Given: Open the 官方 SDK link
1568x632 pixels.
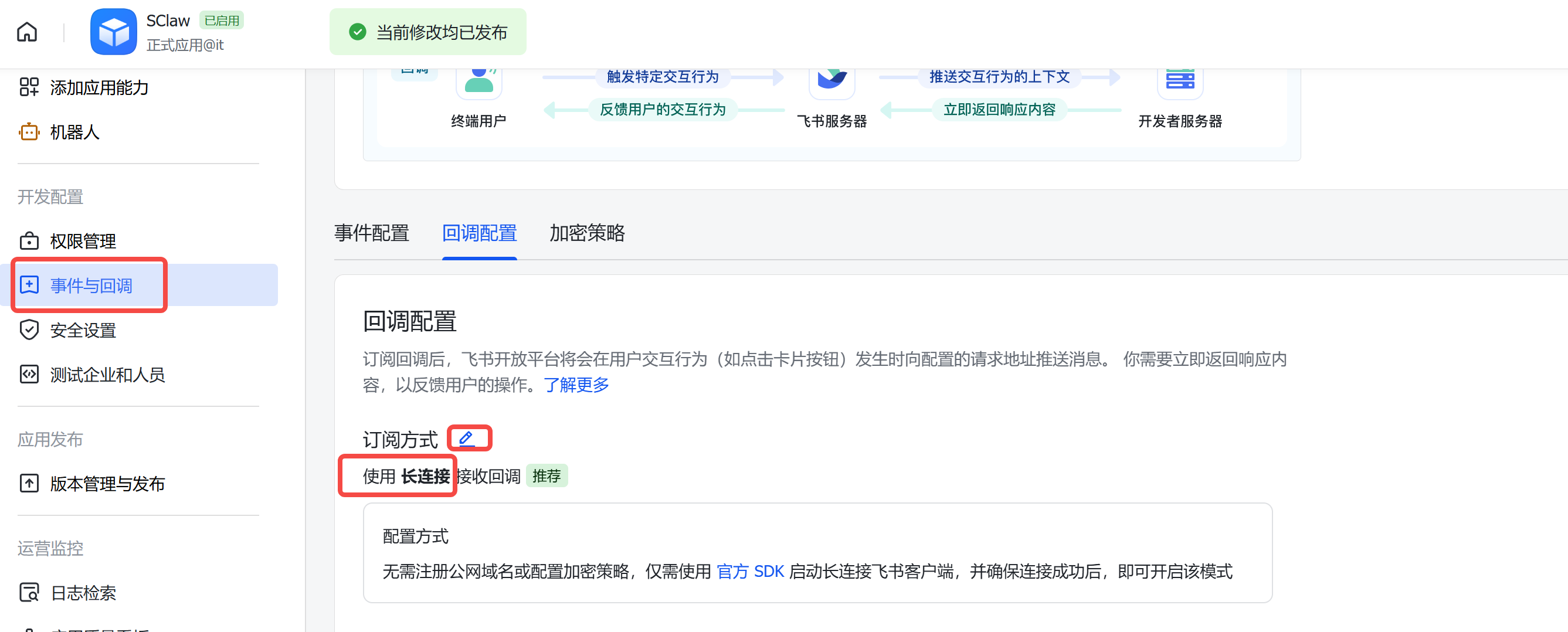Looking at the screenshot, I should pos(750,571).
